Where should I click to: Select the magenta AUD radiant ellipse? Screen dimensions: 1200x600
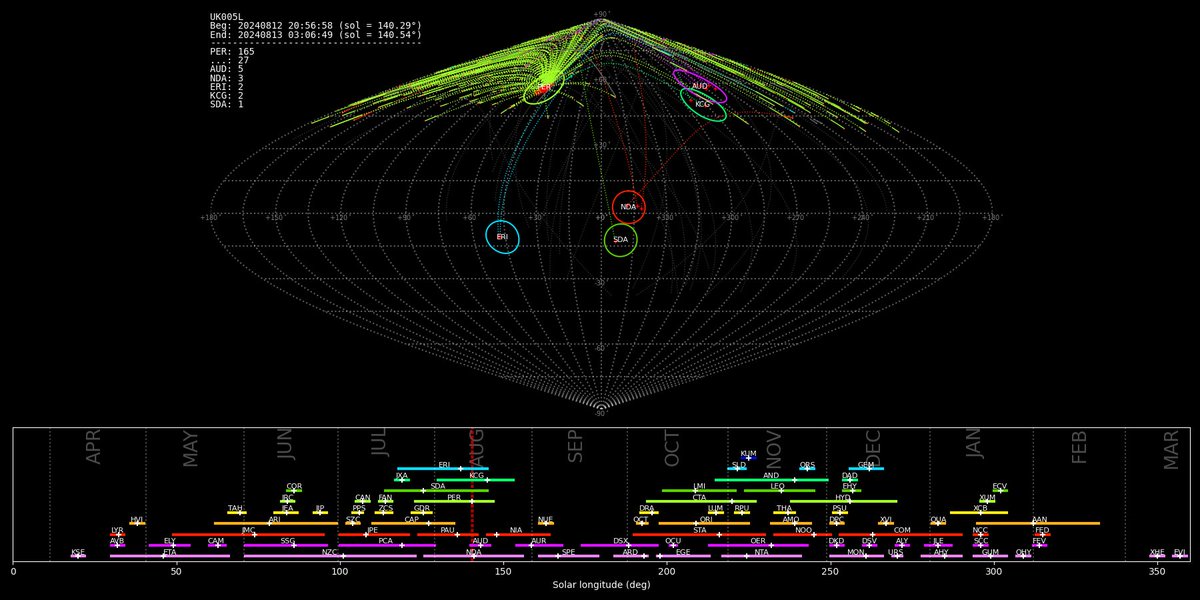click(700, 86)
